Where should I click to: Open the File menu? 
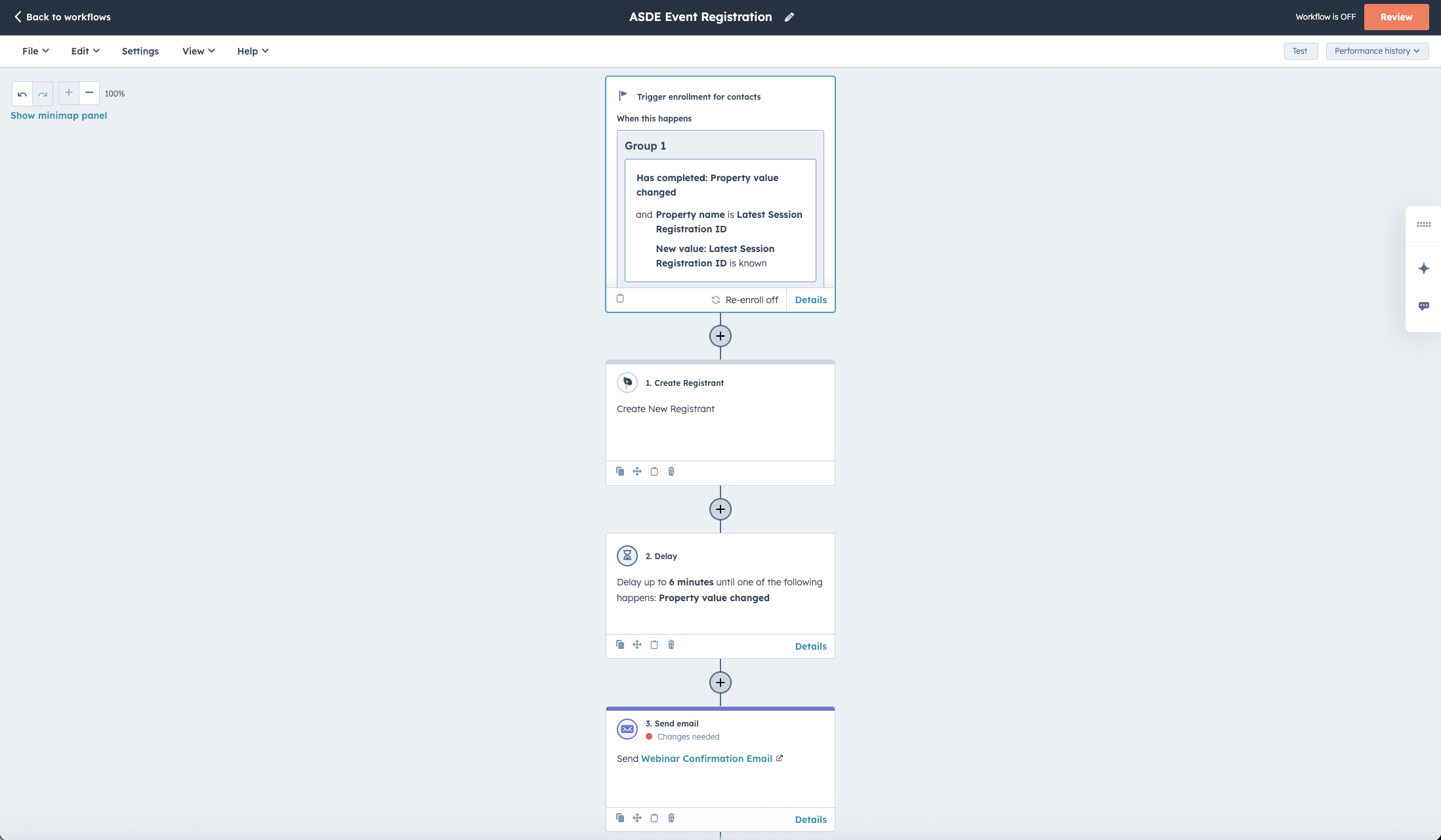point(35,51)
